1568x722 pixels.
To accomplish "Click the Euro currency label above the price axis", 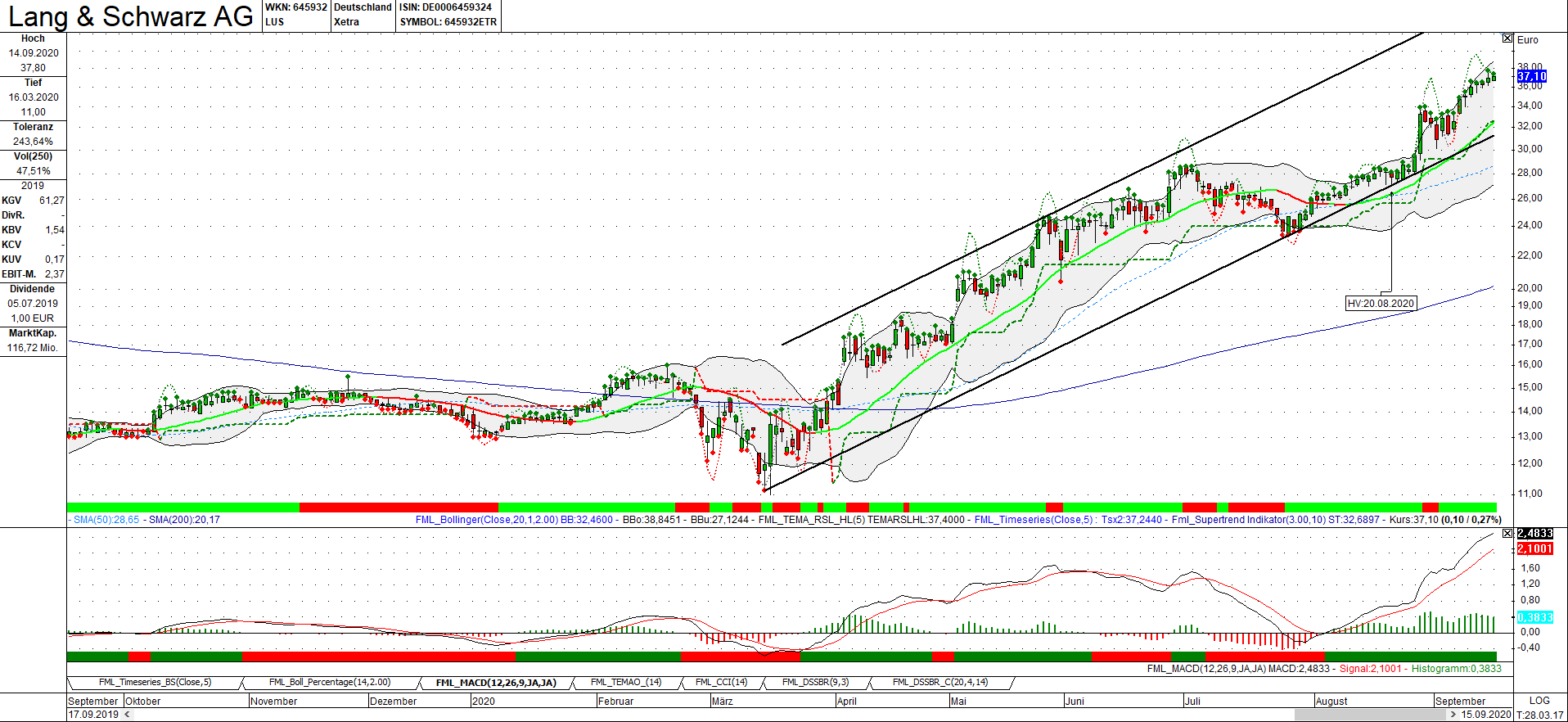I will point(1528,39).
